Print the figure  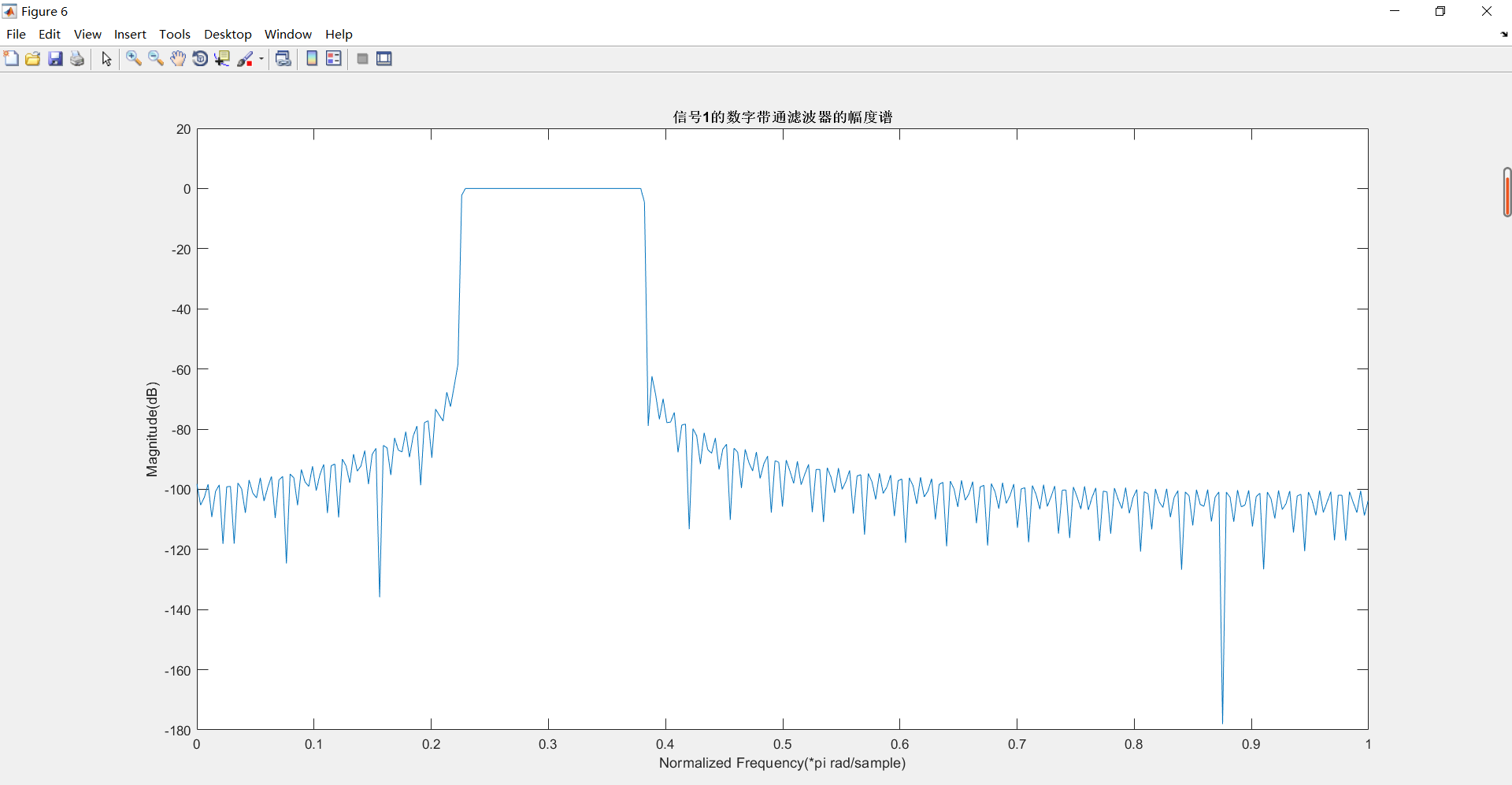click(x=77, y=59)
